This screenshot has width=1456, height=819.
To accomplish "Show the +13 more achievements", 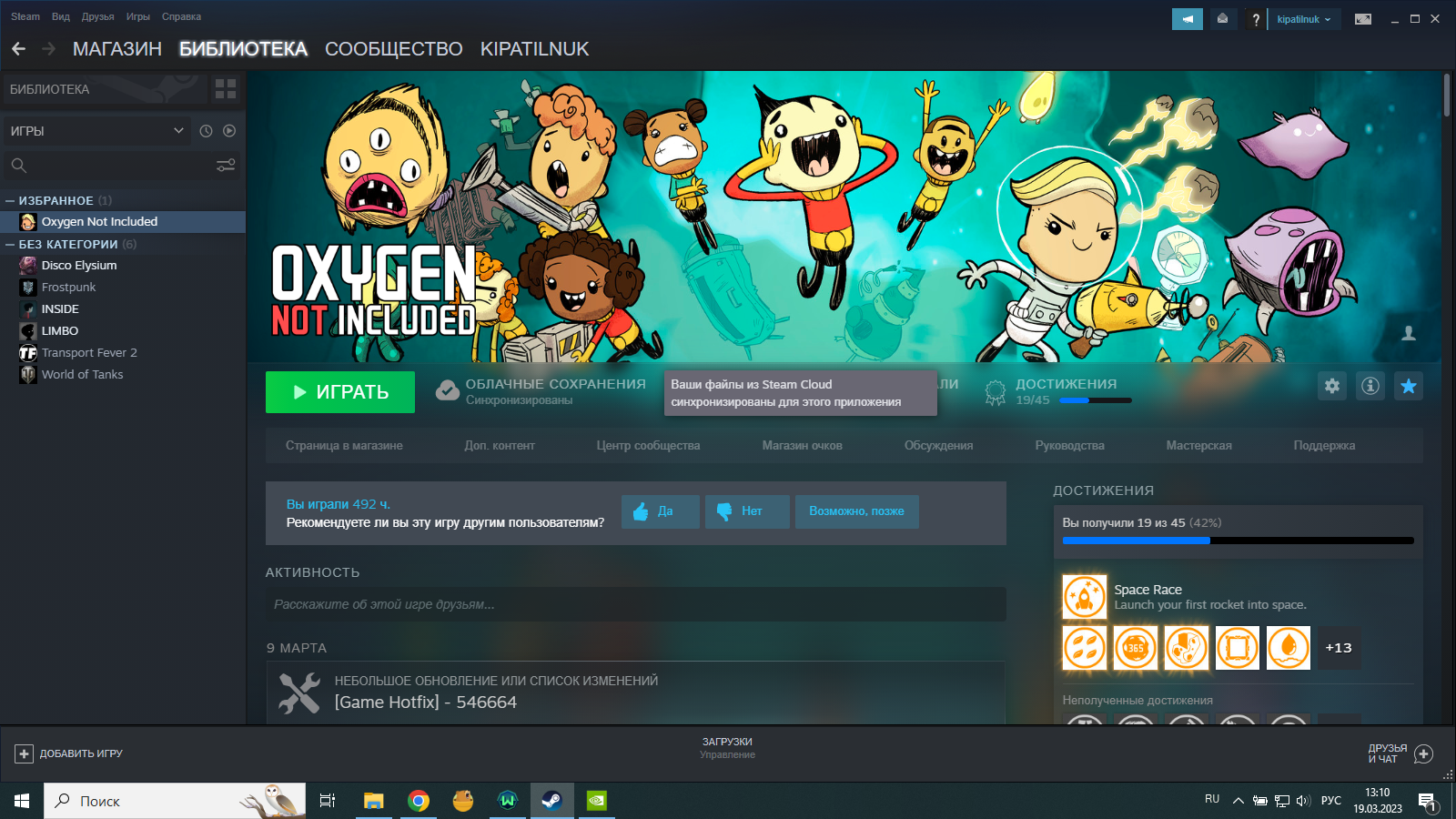I will click(x=1339, y=648).
